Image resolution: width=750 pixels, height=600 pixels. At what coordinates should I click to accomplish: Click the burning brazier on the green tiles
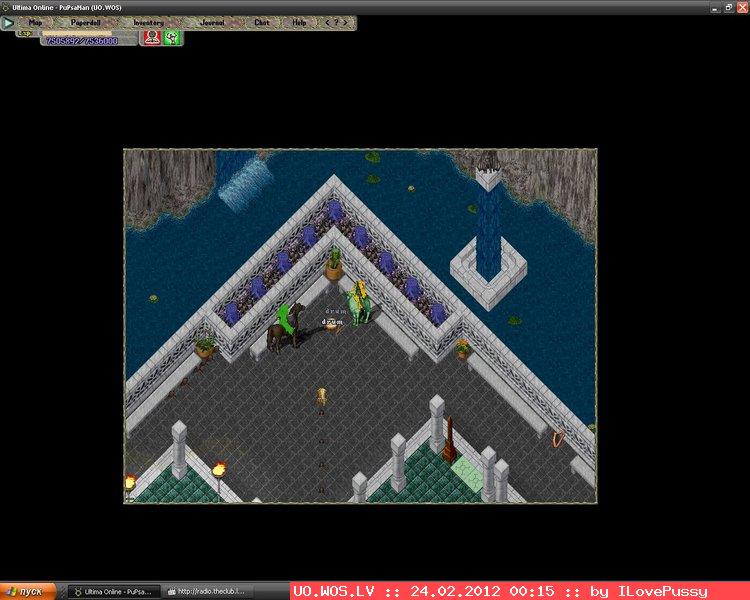pos(219,470)
